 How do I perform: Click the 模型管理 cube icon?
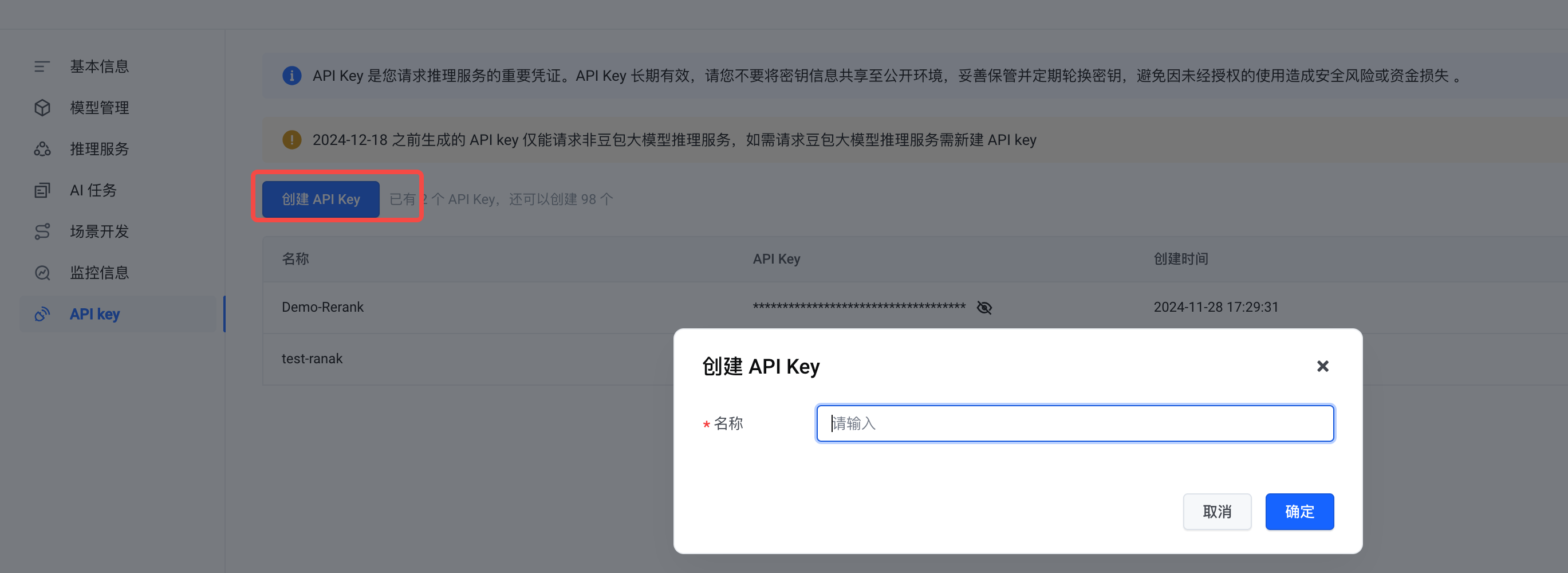tap(42, 108)
